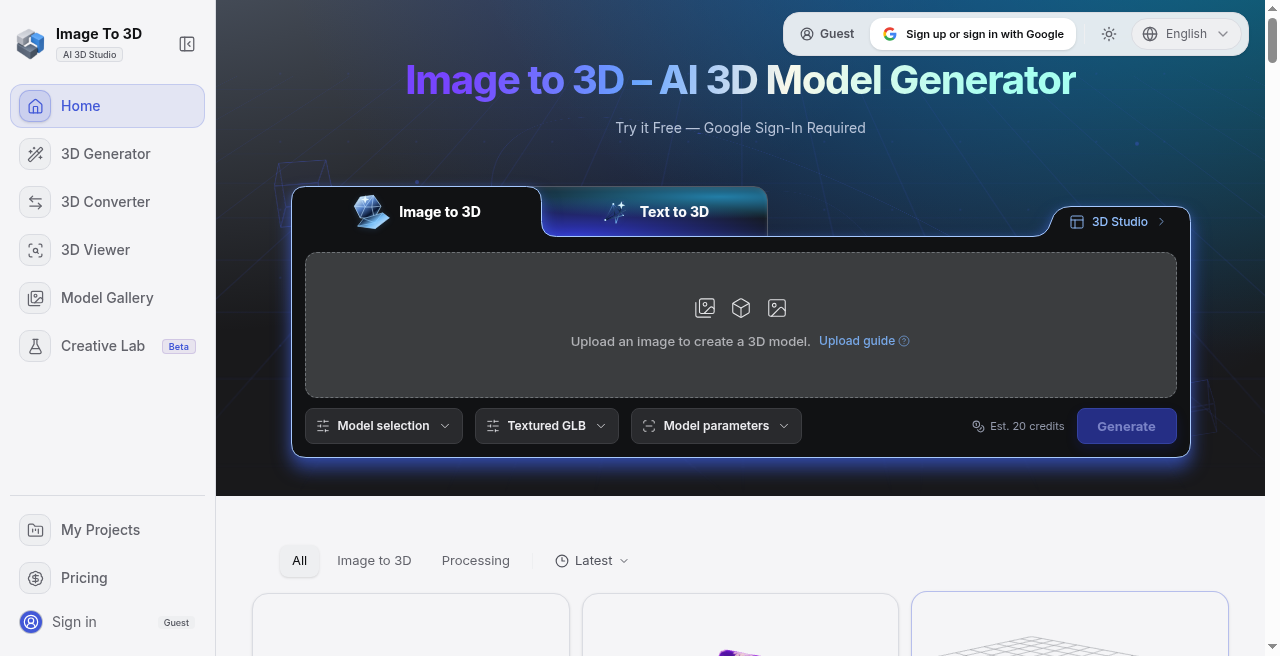This screenshot has width=1280, height=656.
Task: Click the AI 3D Studio badge
Action: tap(89, 55)
